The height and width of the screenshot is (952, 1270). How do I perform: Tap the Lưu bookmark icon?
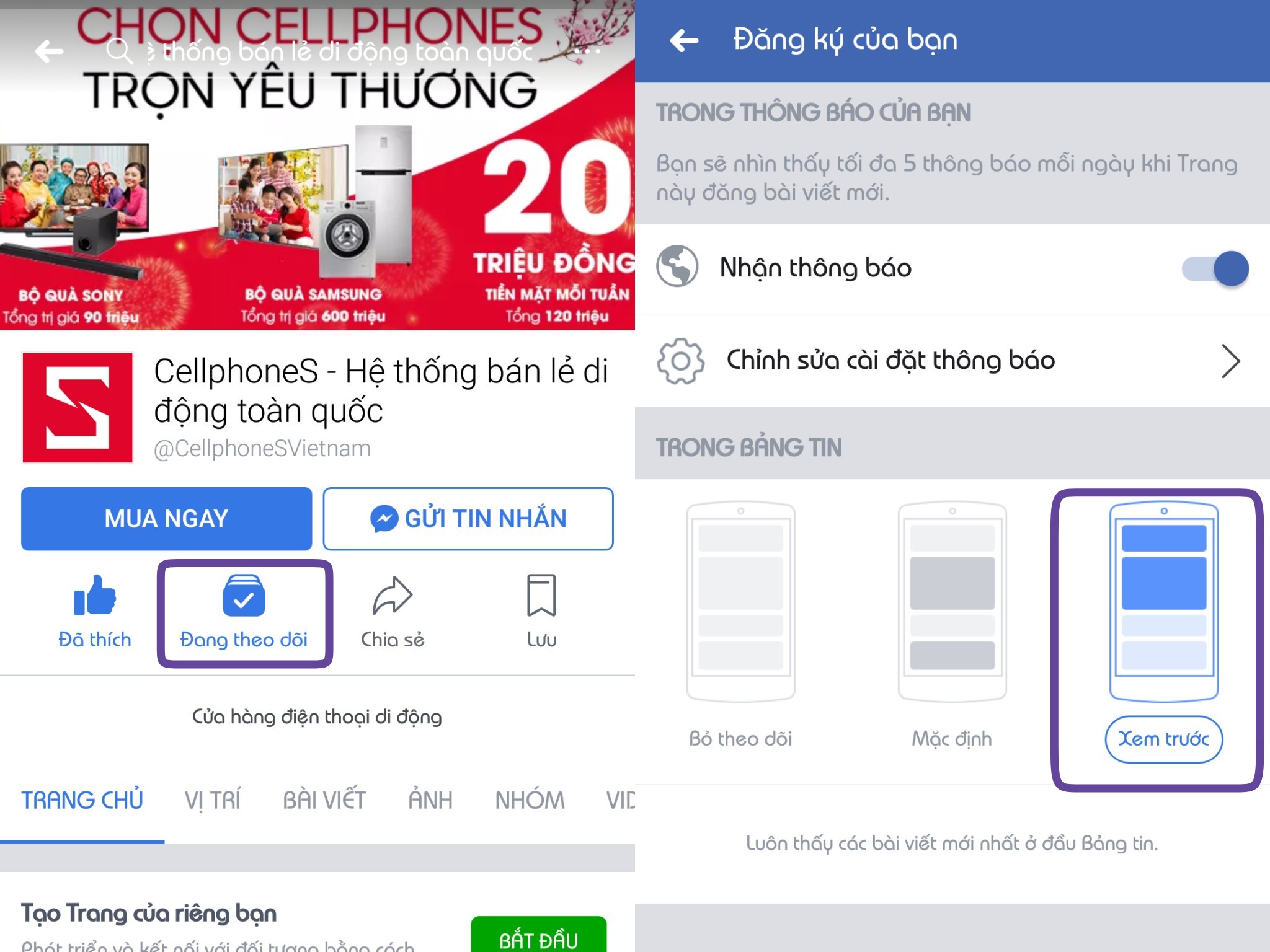pyautogui.click(x=541, y=595)
